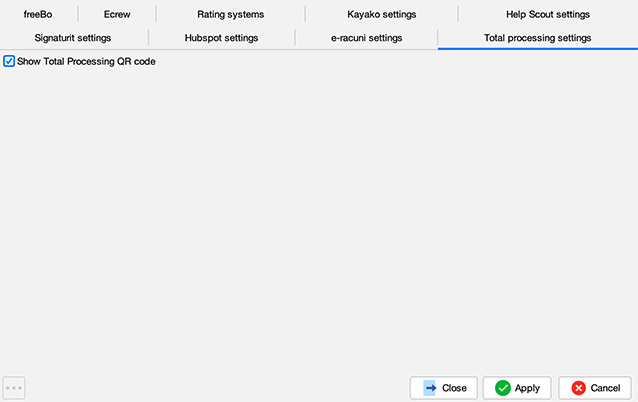638x402 pixels.
Task: Open the Ecrew tab
Action: 117,15
